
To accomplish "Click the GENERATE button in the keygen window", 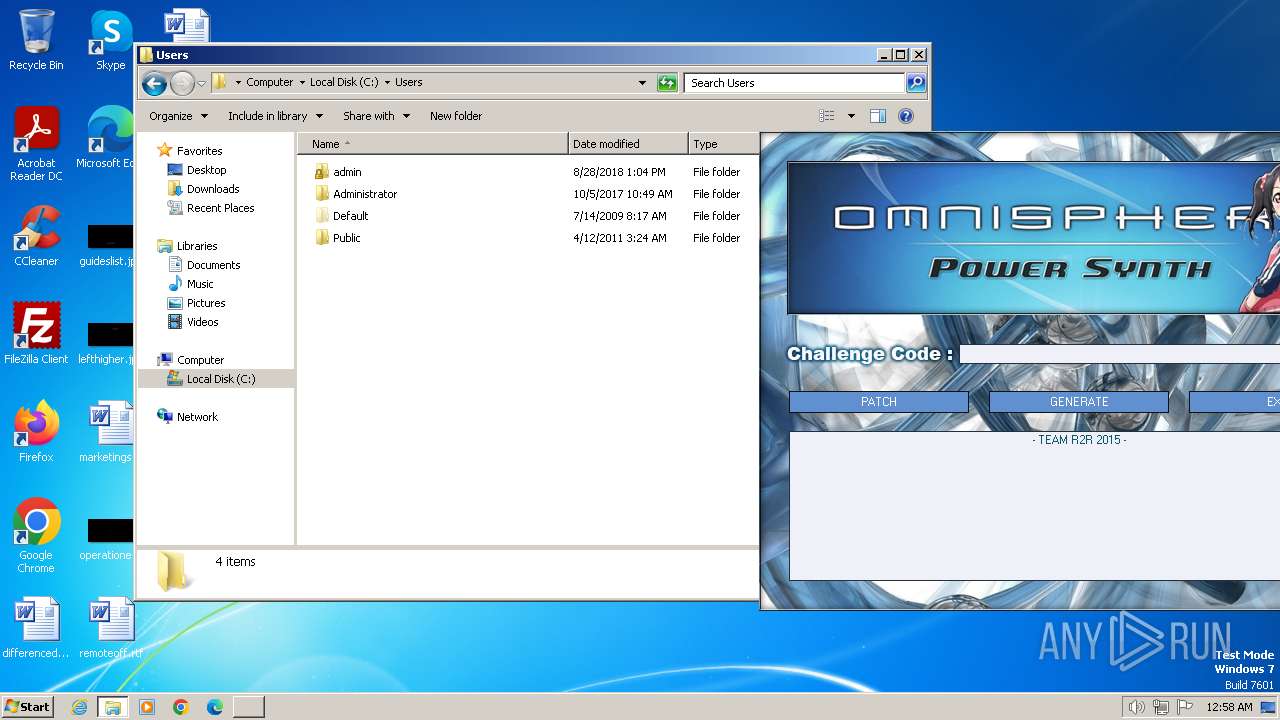I will pos(1079,402).
